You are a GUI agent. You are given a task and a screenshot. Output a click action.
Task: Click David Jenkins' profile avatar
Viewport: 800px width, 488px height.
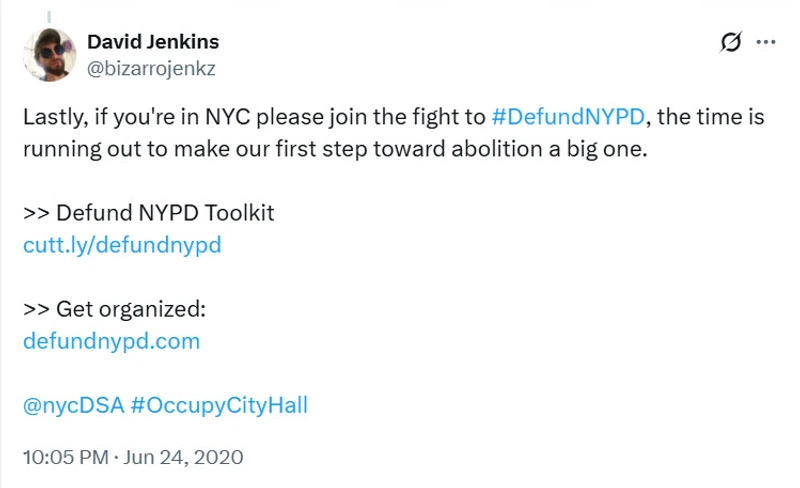50,55
